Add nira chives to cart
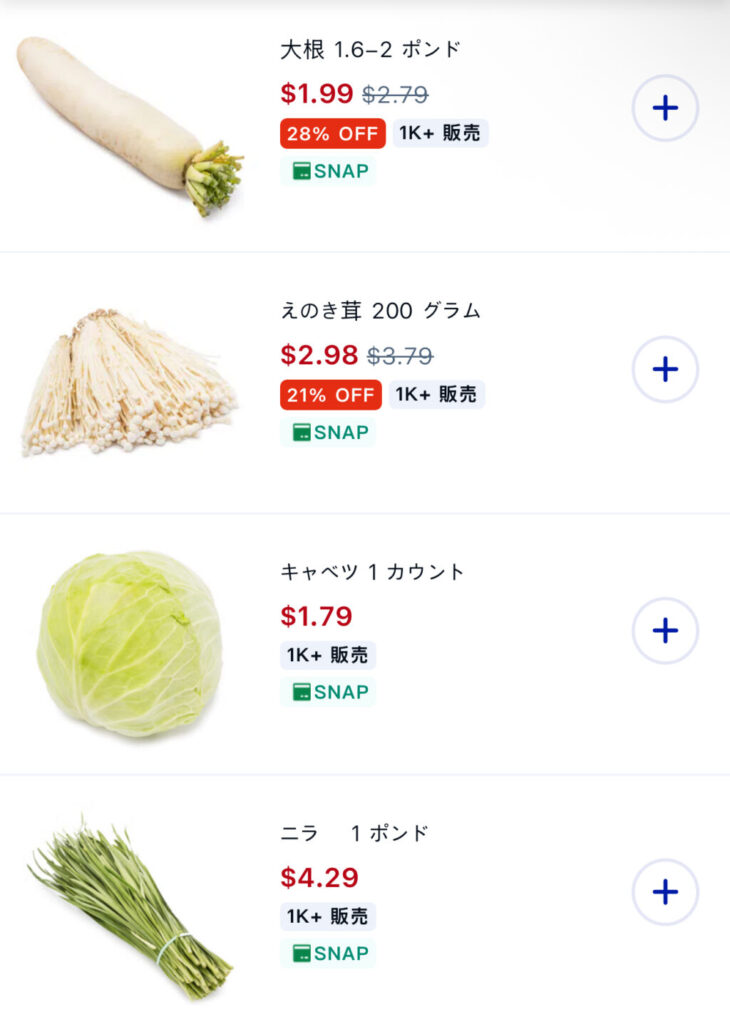Image resolution: width=730 pixels, height=1024 pixels. (665, 891)
